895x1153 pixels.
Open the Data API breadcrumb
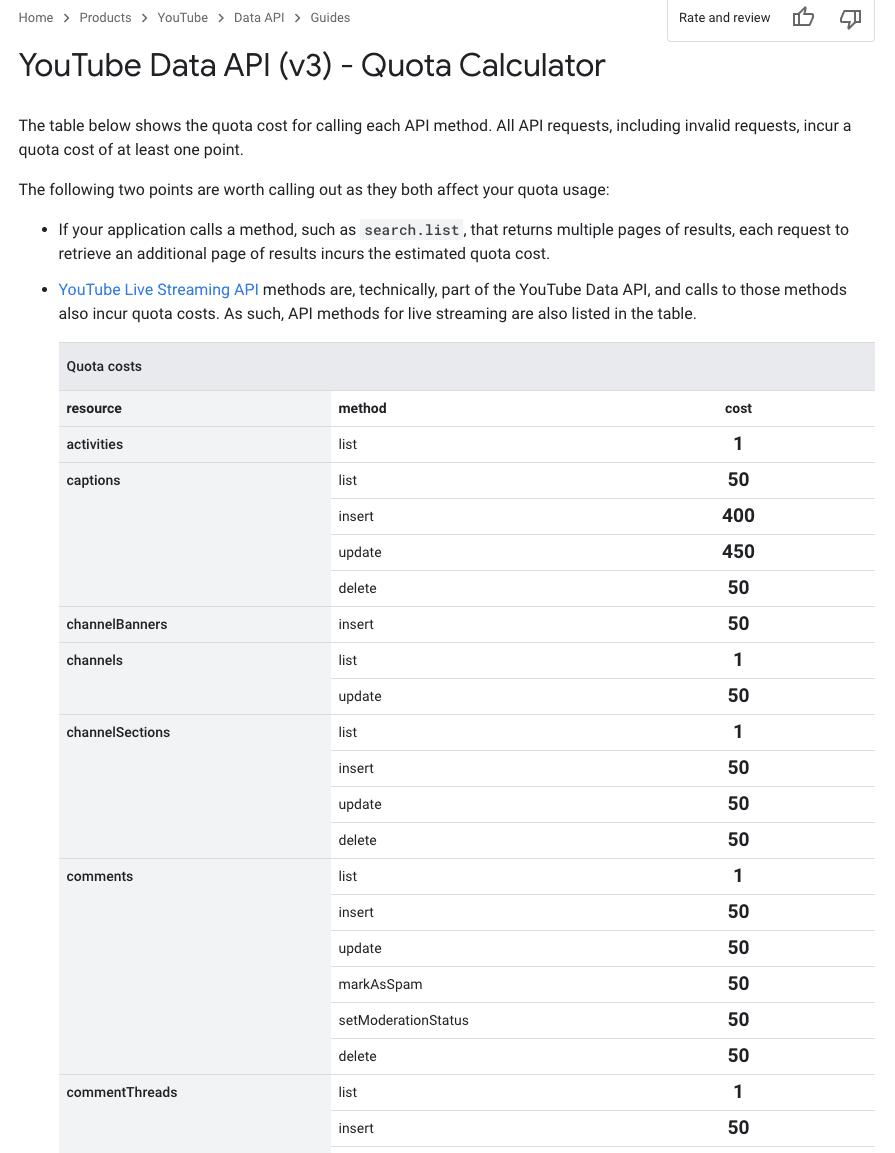pyautogui.click(x=259, y=18)
